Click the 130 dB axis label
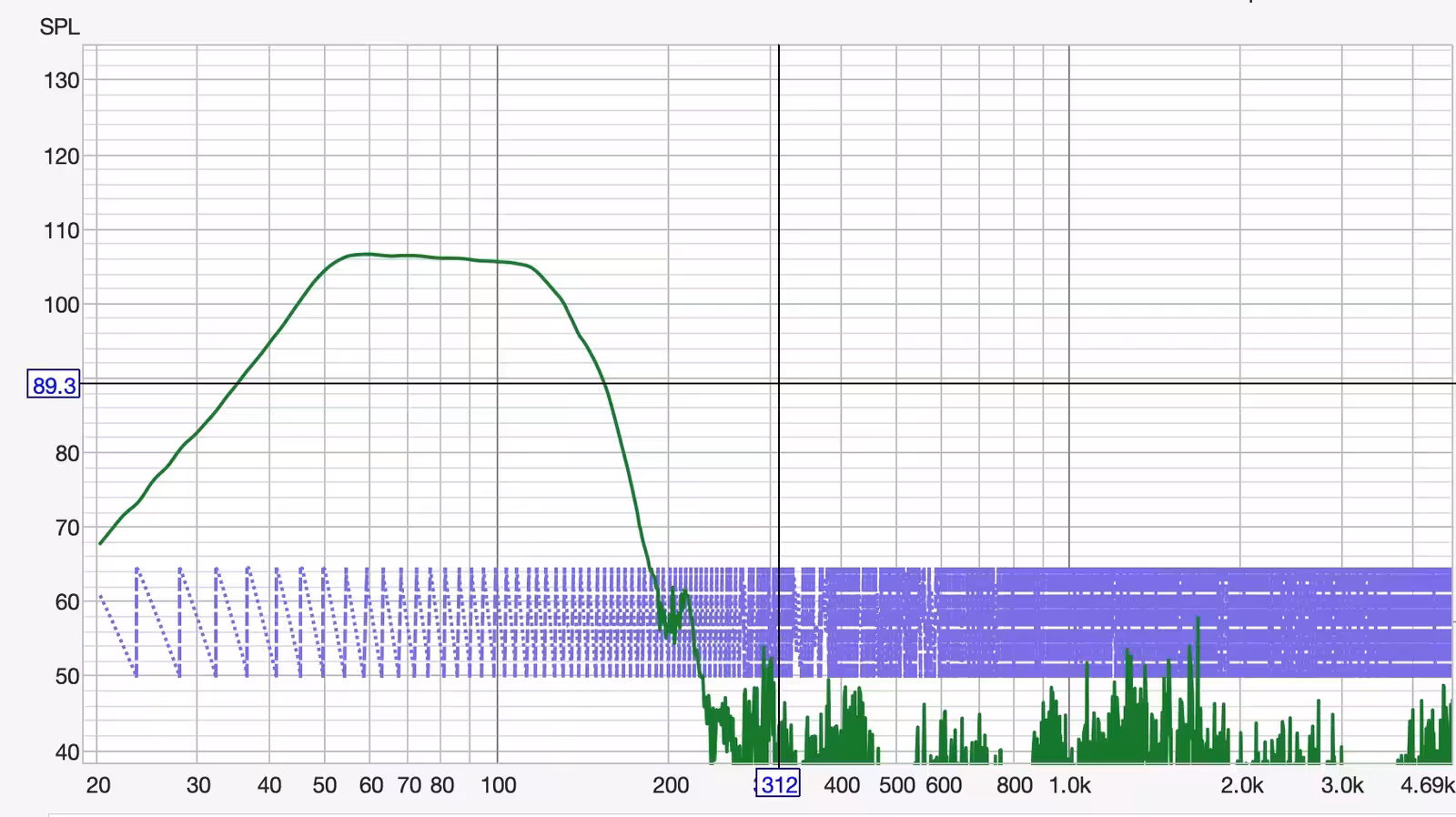Screen dimensions: 1456x817 (x=62, y=80)
